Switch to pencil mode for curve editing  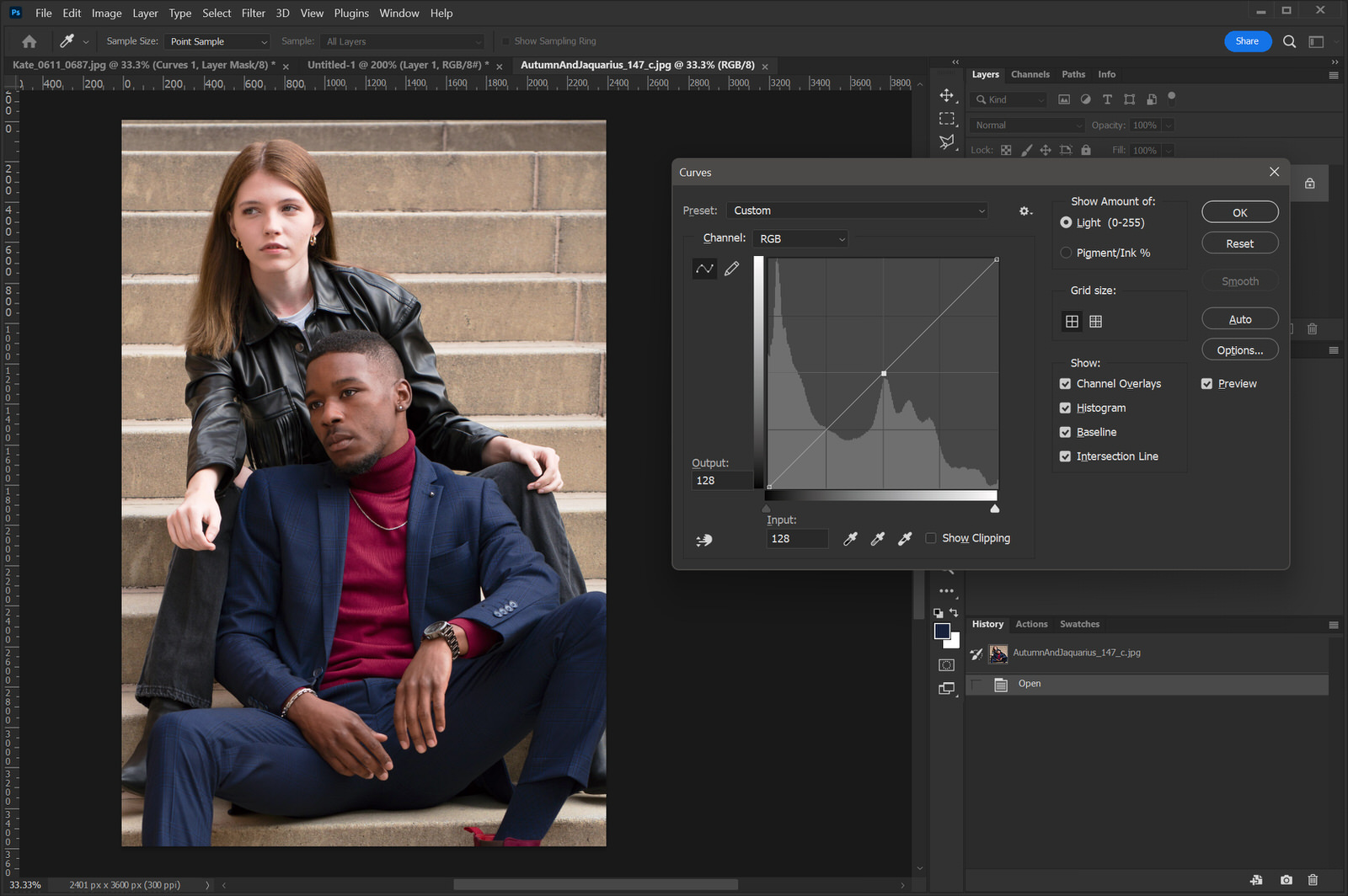pos(731,269)
